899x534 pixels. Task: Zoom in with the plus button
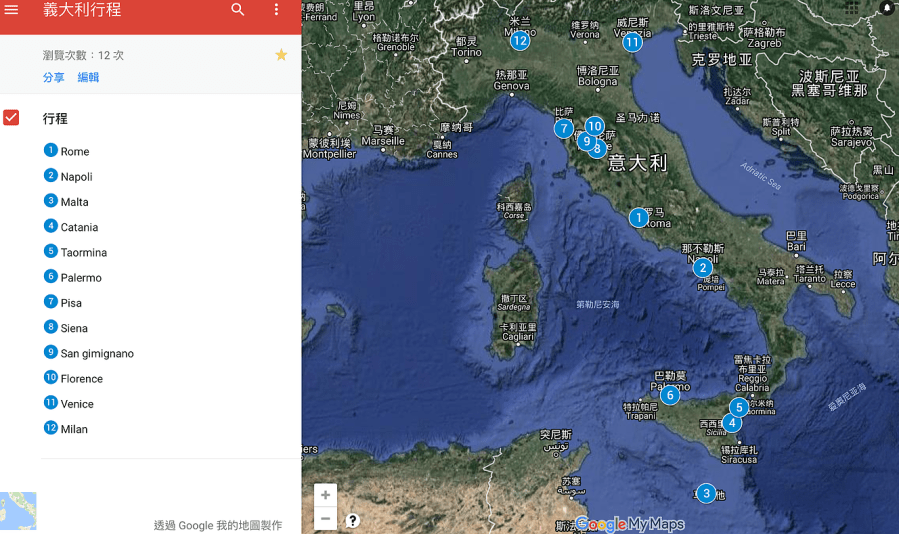[325, 496]
